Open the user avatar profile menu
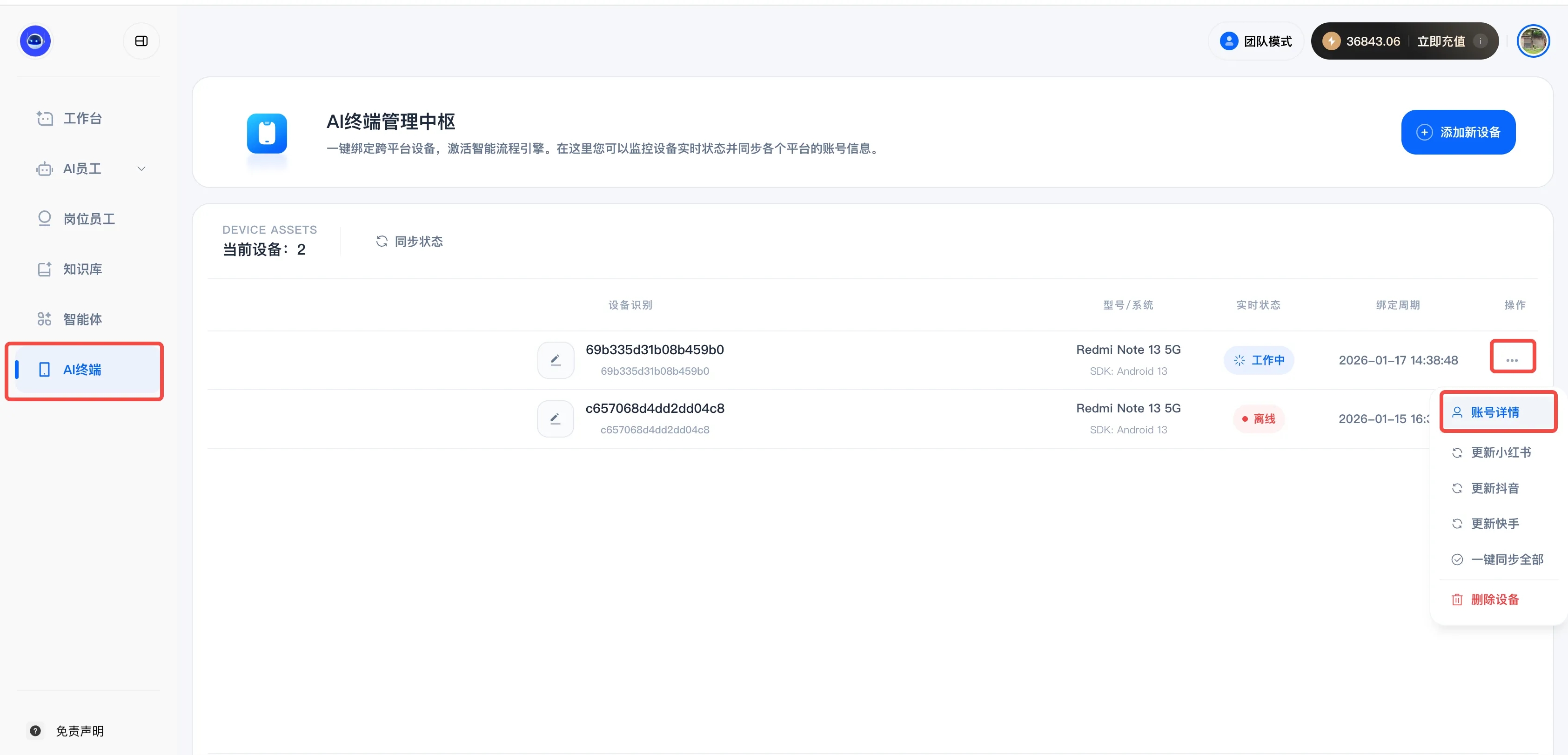The width and height of the screenshot is (1568, 755). click(1533, 41)
